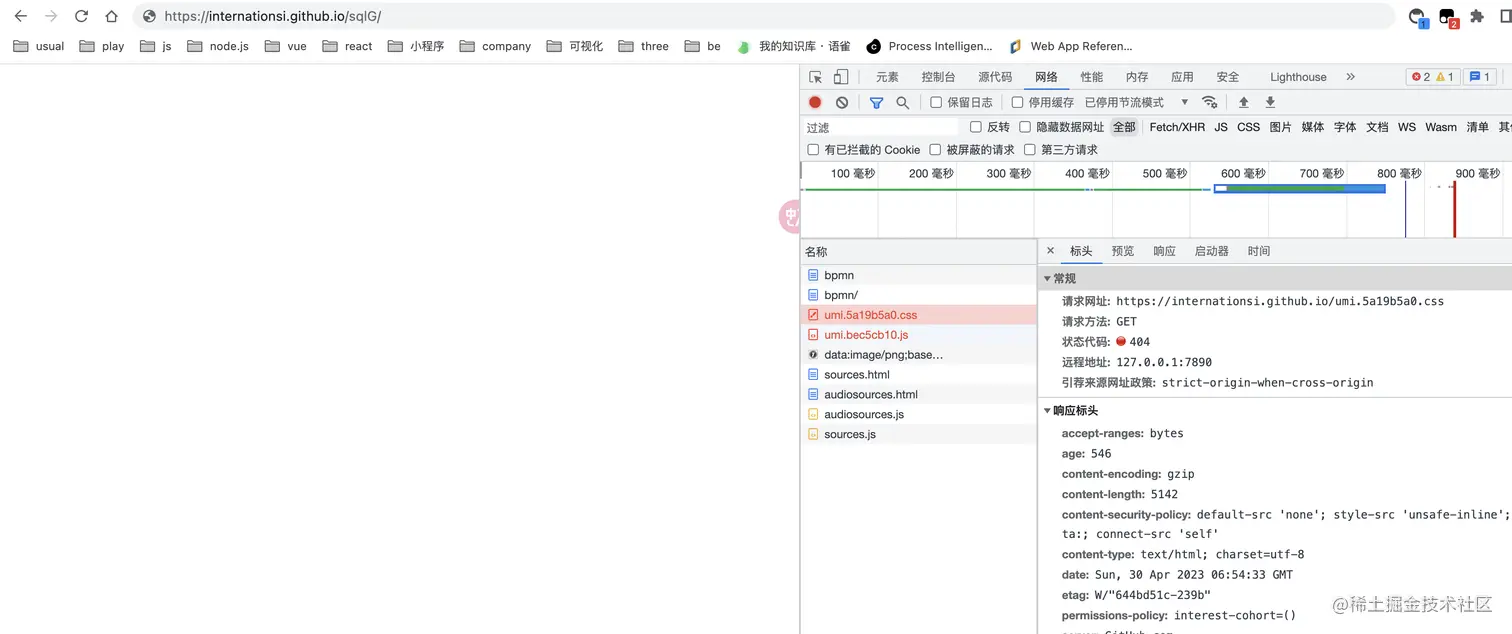Open the 时间 tab of the request
This screenshot has width=1512, height=634.
[1259, 251]
